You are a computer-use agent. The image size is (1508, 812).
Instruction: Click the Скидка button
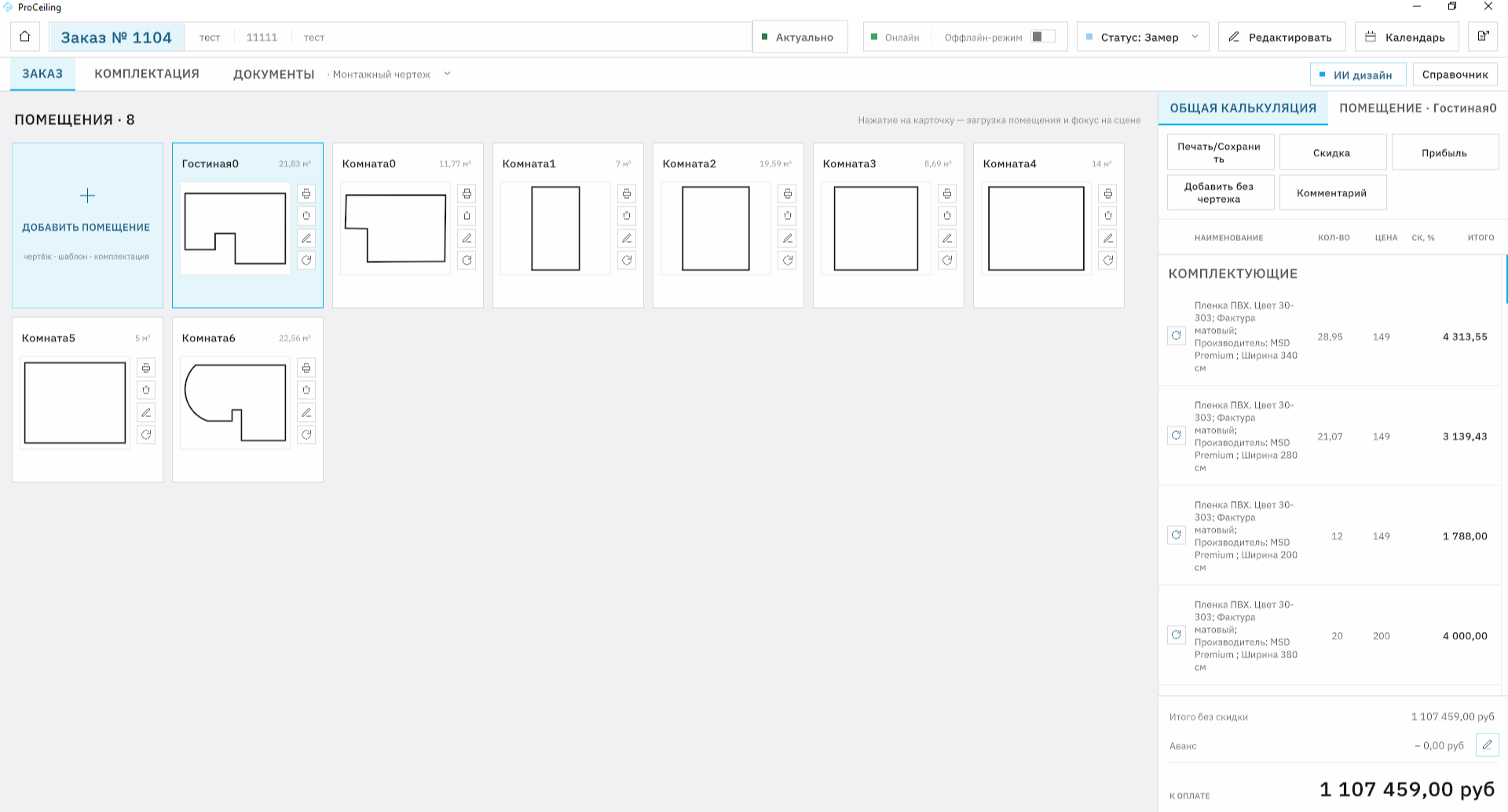pos(1332,152)
